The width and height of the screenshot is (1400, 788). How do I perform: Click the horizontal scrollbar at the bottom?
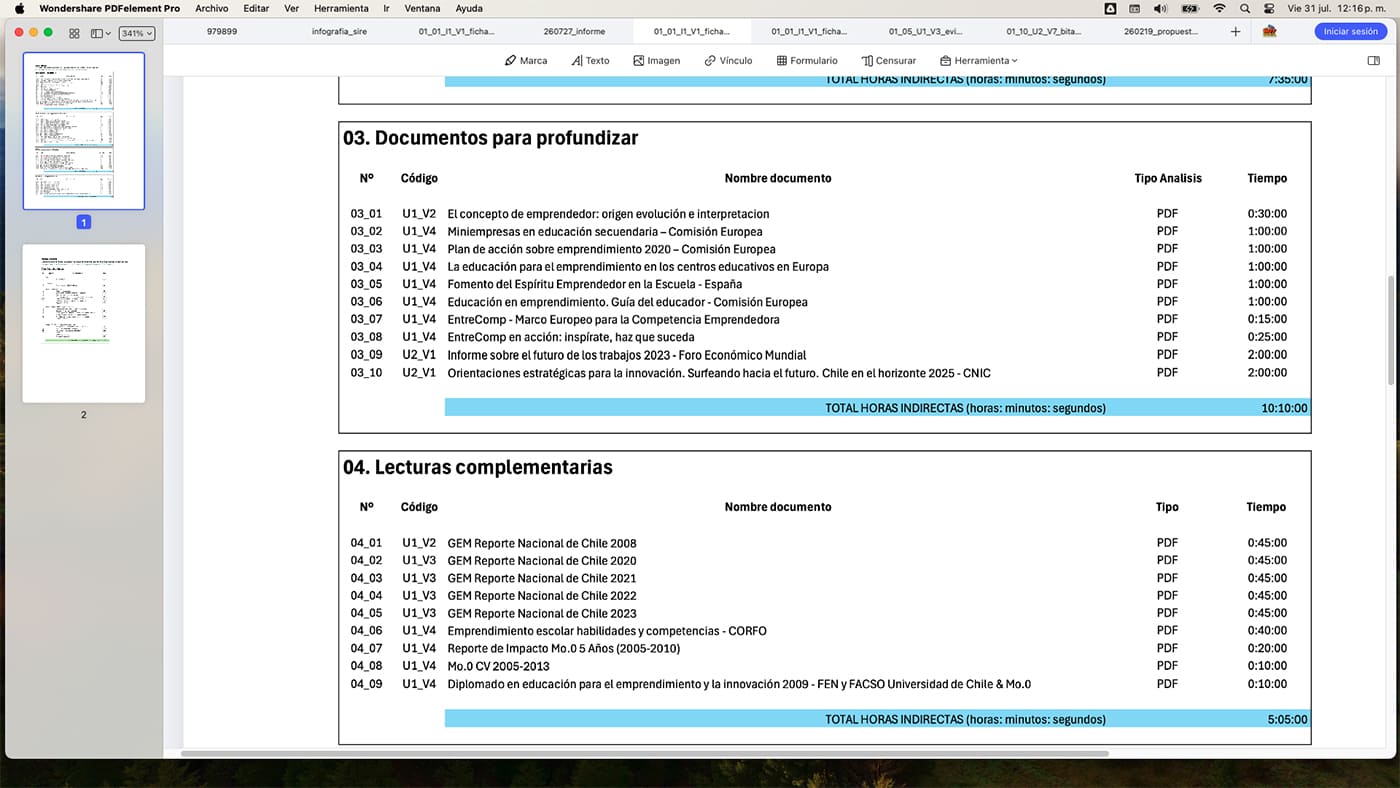tap(644, 753)
